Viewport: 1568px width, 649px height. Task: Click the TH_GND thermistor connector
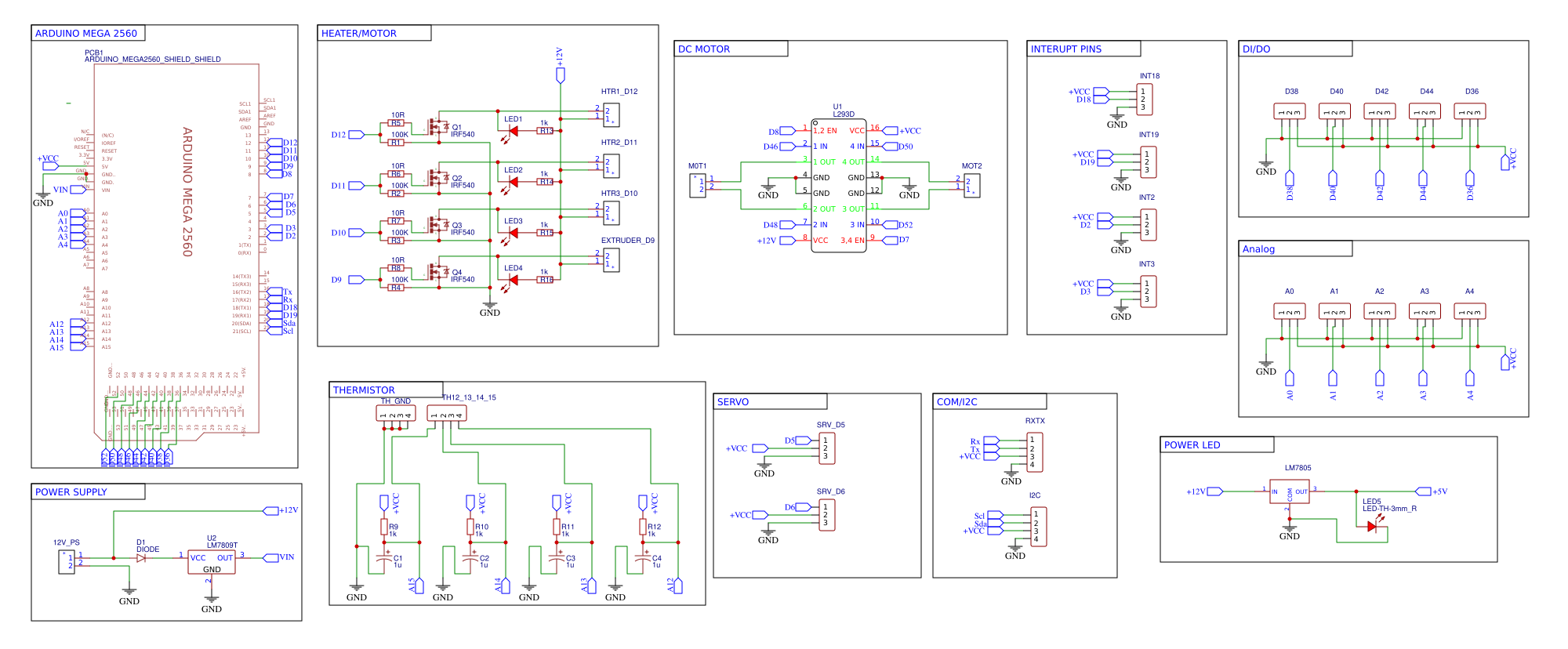(x=396, y=413)
